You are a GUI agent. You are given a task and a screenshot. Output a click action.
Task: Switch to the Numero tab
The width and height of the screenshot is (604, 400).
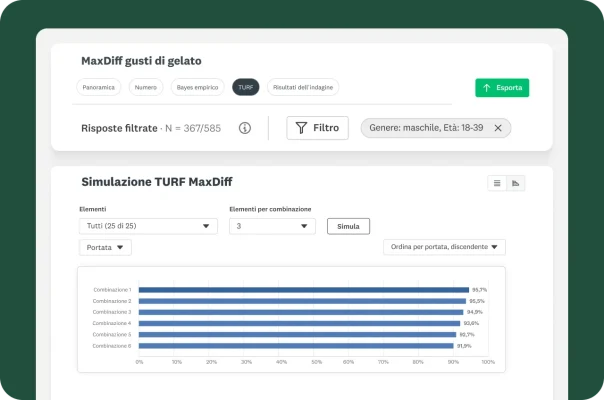(145, 88)
